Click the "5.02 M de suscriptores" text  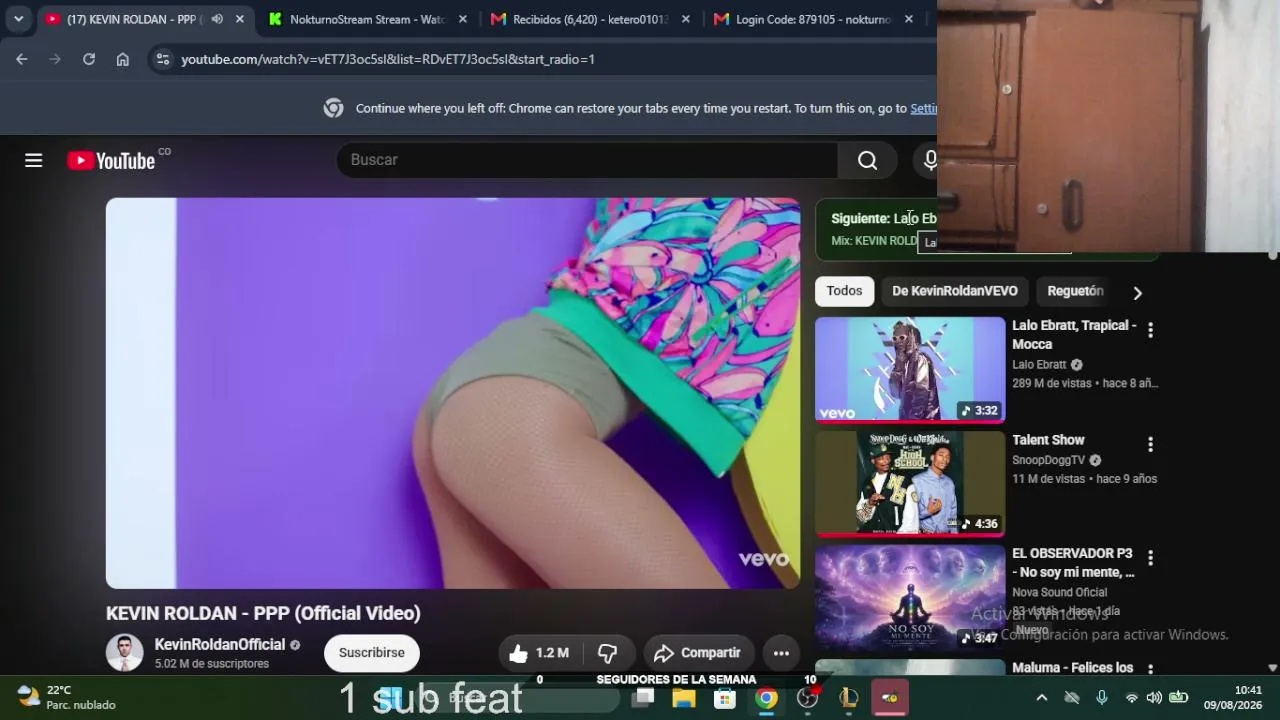[x=212, y=664]
